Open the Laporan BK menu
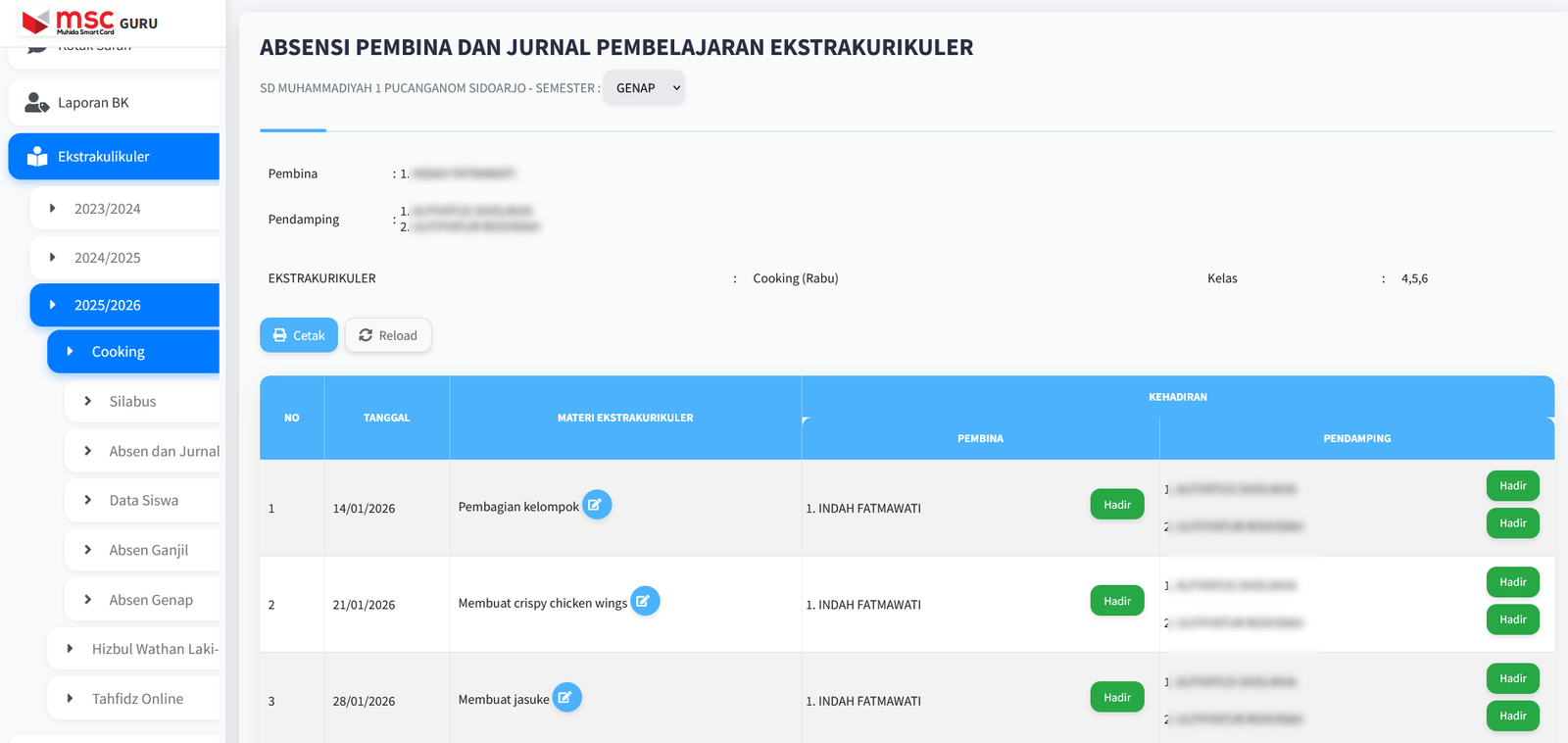This screenshot has width=1568, height=743. click(x=114, y=103)
